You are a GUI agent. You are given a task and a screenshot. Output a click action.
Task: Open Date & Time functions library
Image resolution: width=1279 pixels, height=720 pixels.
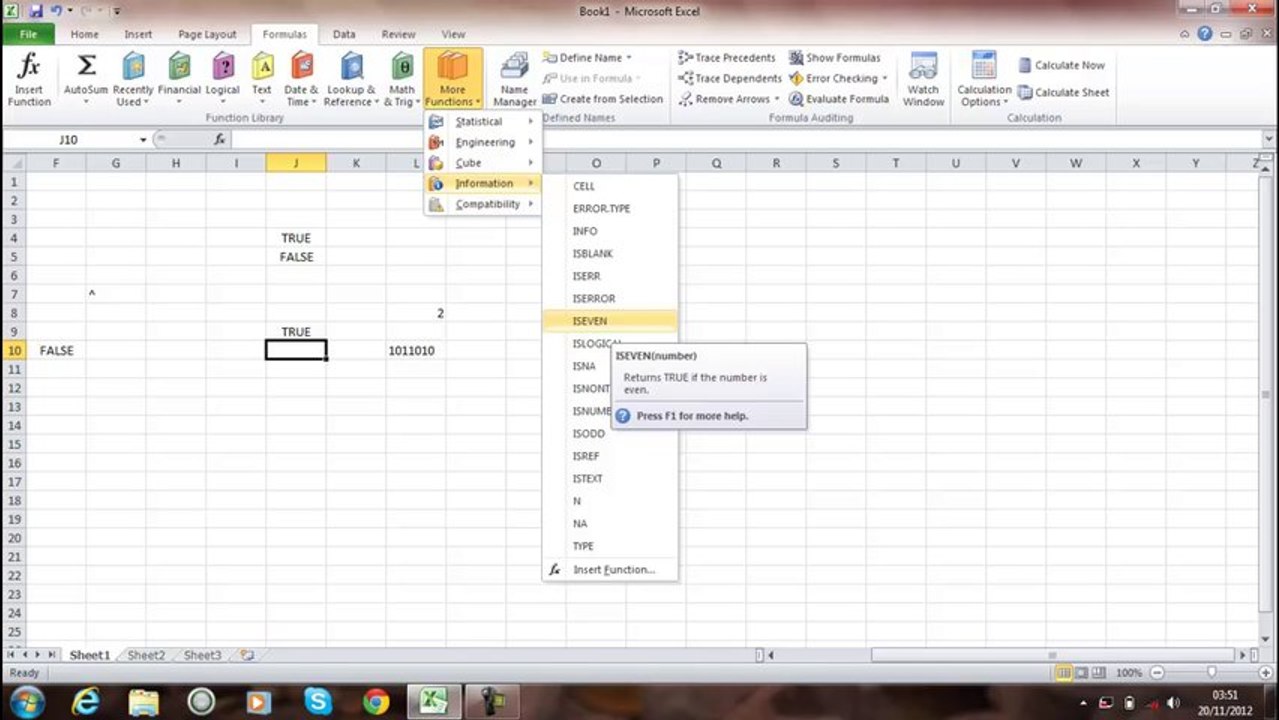(301, 80)
